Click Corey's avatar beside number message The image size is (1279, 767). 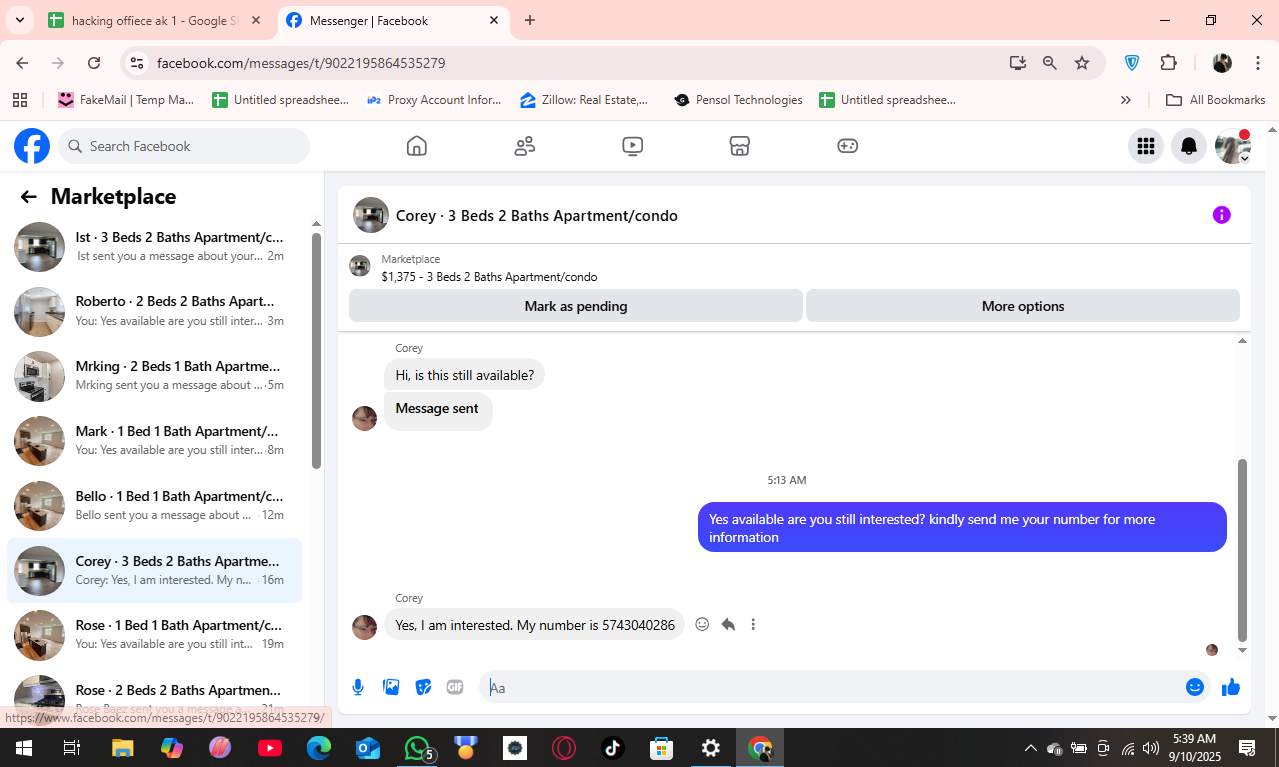365,627
